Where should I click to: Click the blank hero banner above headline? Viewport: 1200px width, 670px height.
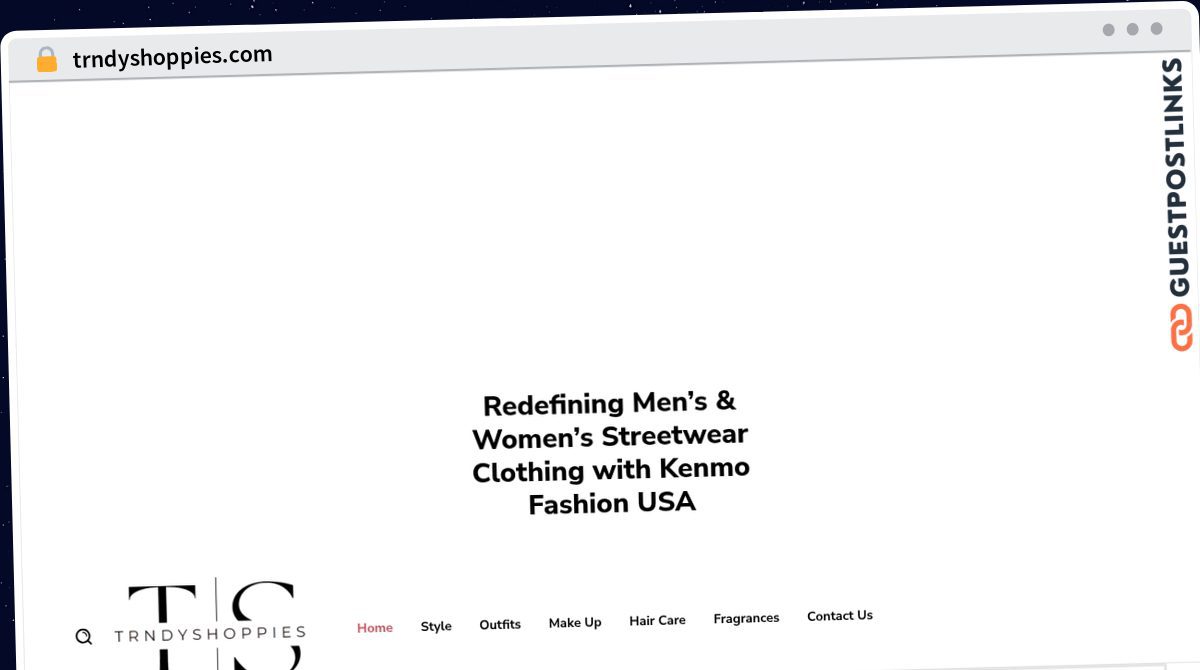pyautogui.click(x=600, y=230)
